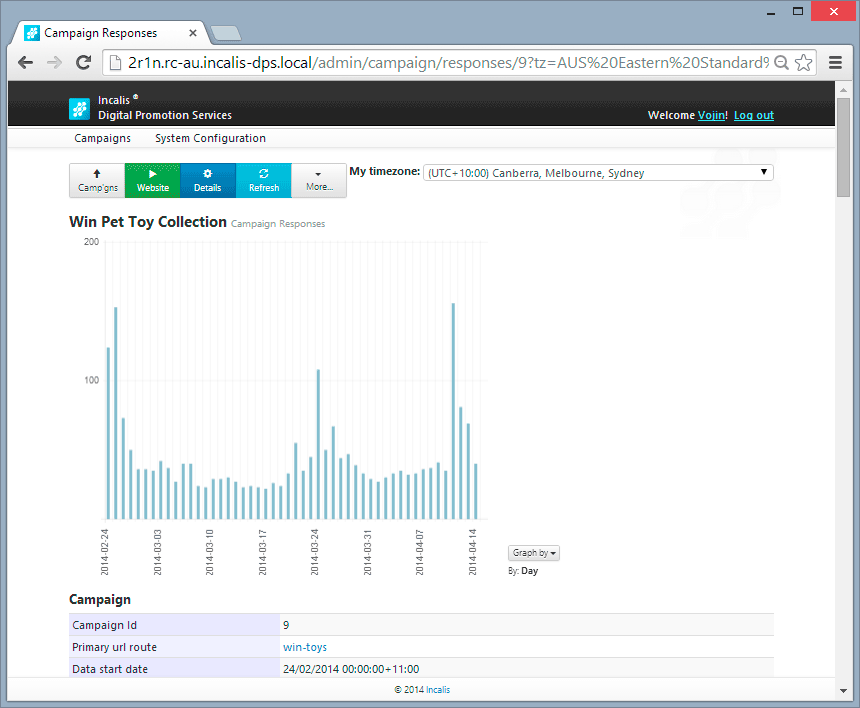Expand the More... dropdown button

tap(319, 180)
